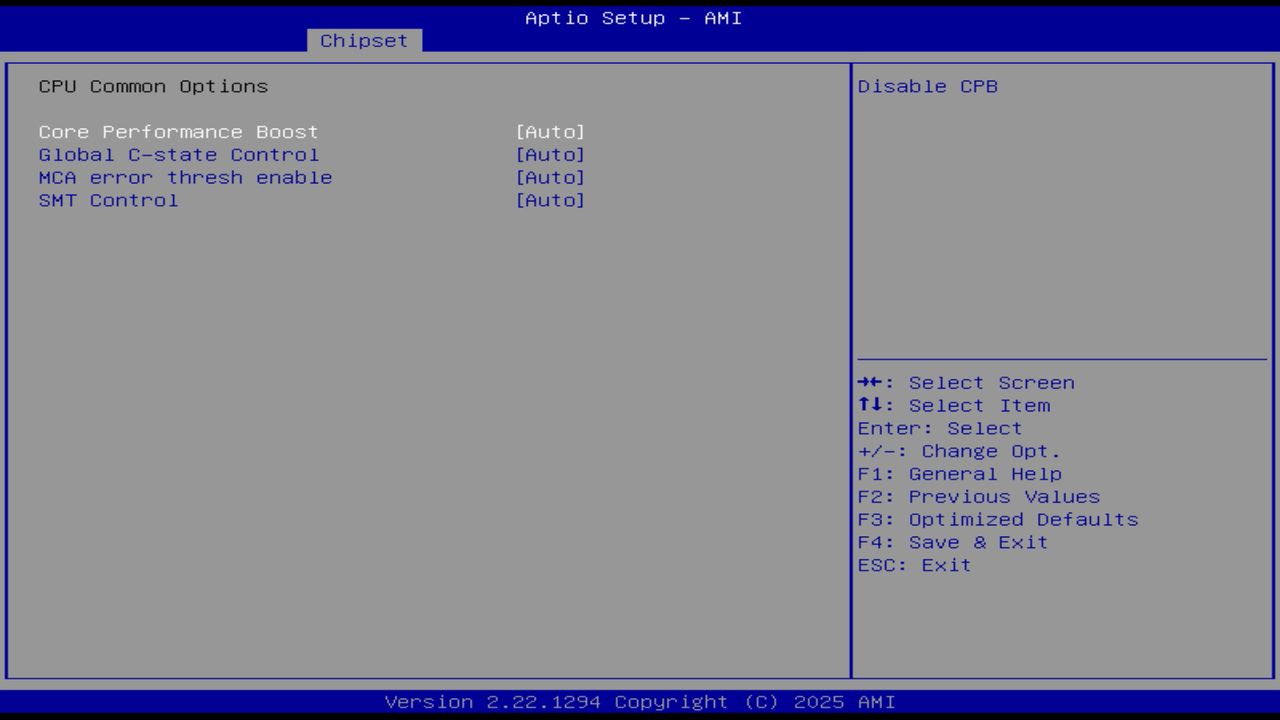1280x720 pixels.
Task: Click F2: Previous Values legend entry
Action: pos(978,496)
